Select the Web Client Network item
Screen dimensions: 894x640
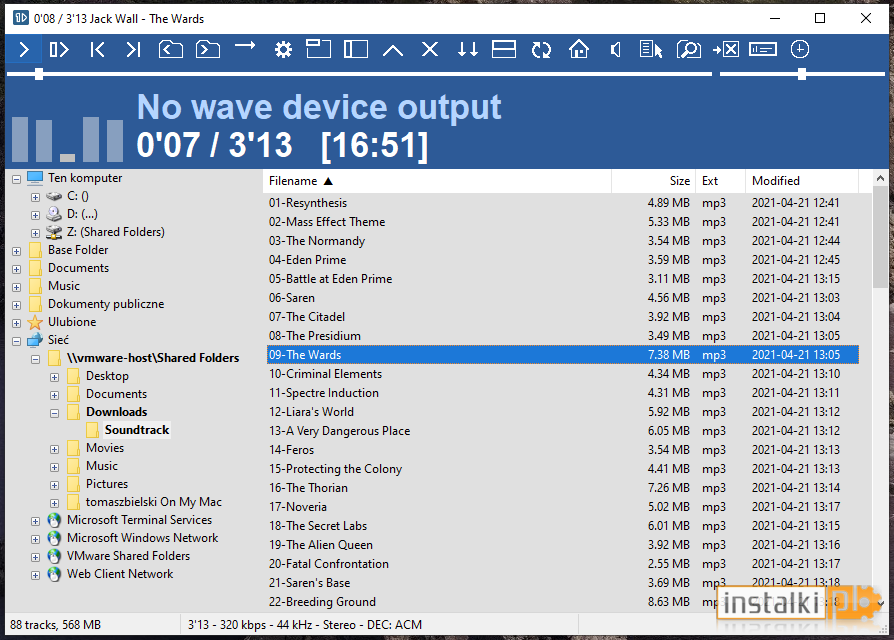point(120,574)
